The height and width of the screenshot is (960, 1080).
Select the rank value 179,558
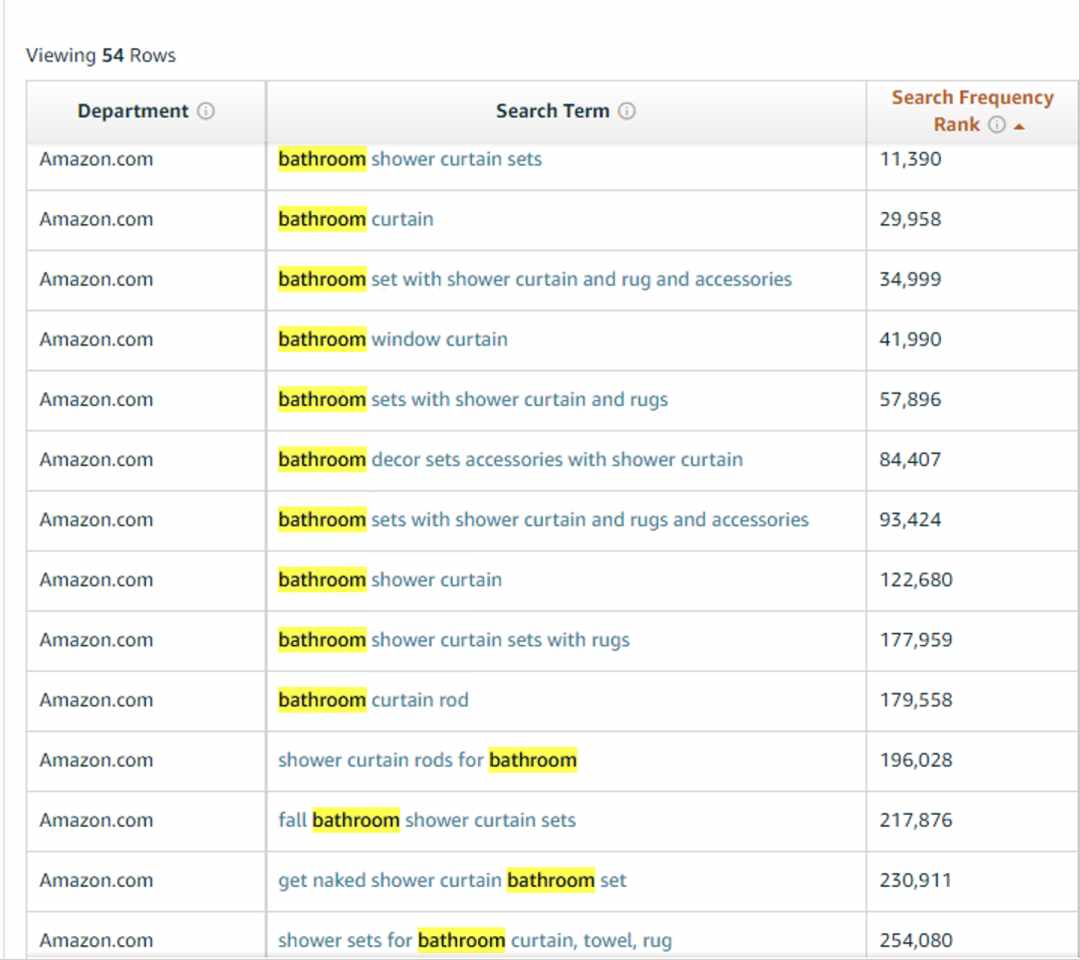pyautogui.click(x=916, y=700)
